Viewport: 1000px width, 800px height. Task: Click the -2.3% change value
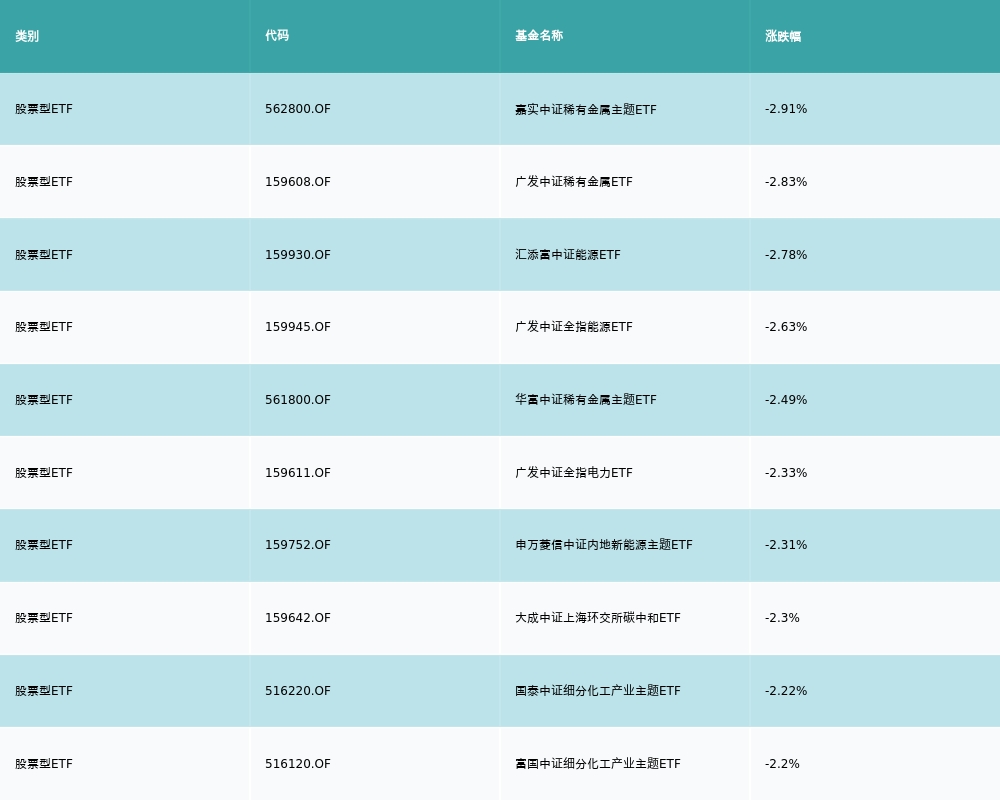(x=782, y=618)
